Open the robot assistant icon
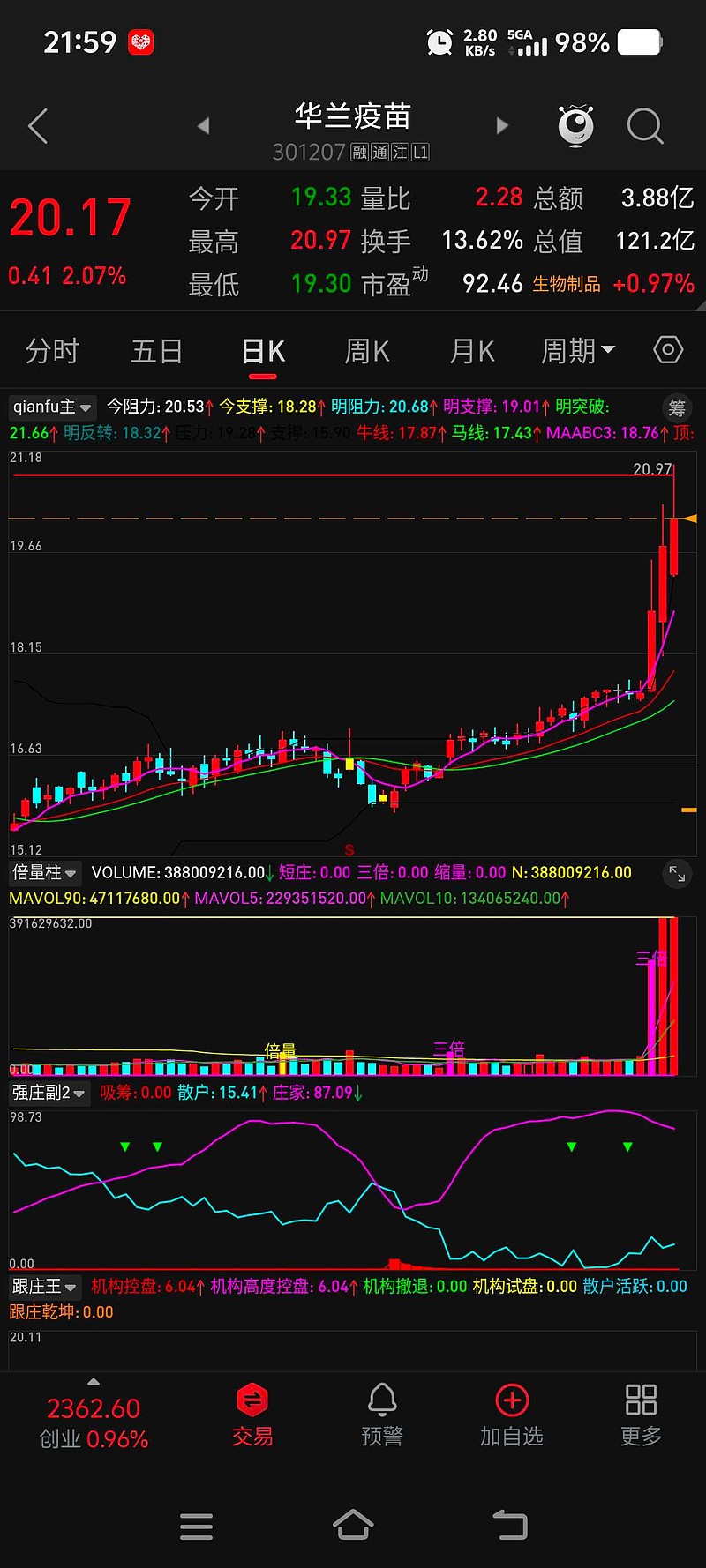The height and width of the screenshot is (1568, 706). coord(576,125)
